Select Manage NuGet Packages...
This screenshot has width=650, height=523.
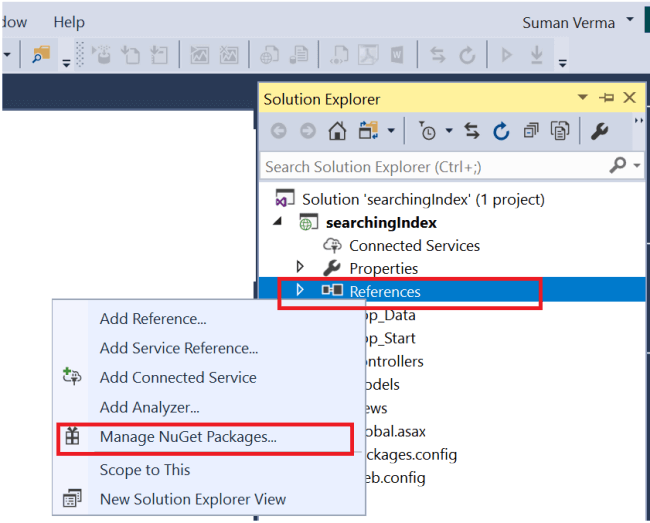tap(188, 437)
